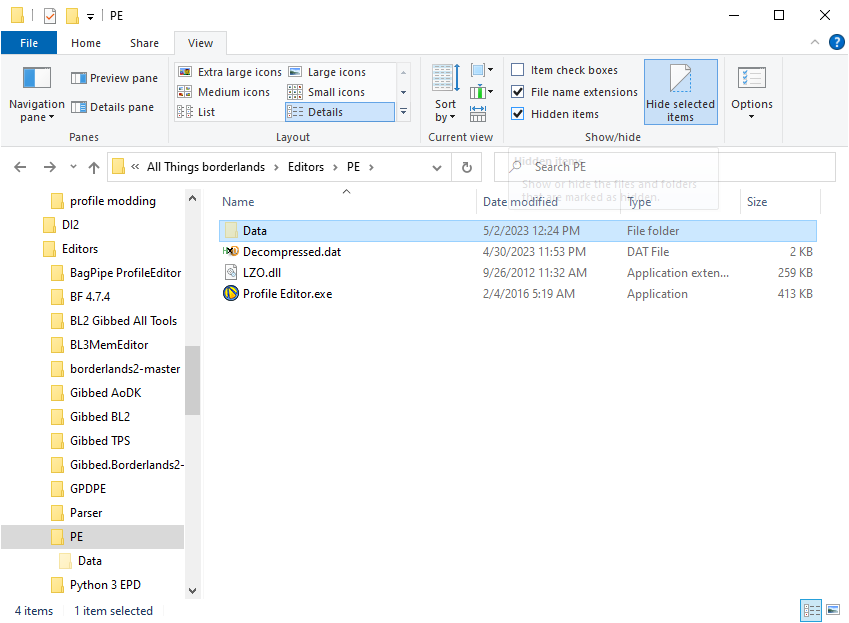Select the borderlands2-master folder
This screenshot has height=623, width=849.
click(125, 369)
